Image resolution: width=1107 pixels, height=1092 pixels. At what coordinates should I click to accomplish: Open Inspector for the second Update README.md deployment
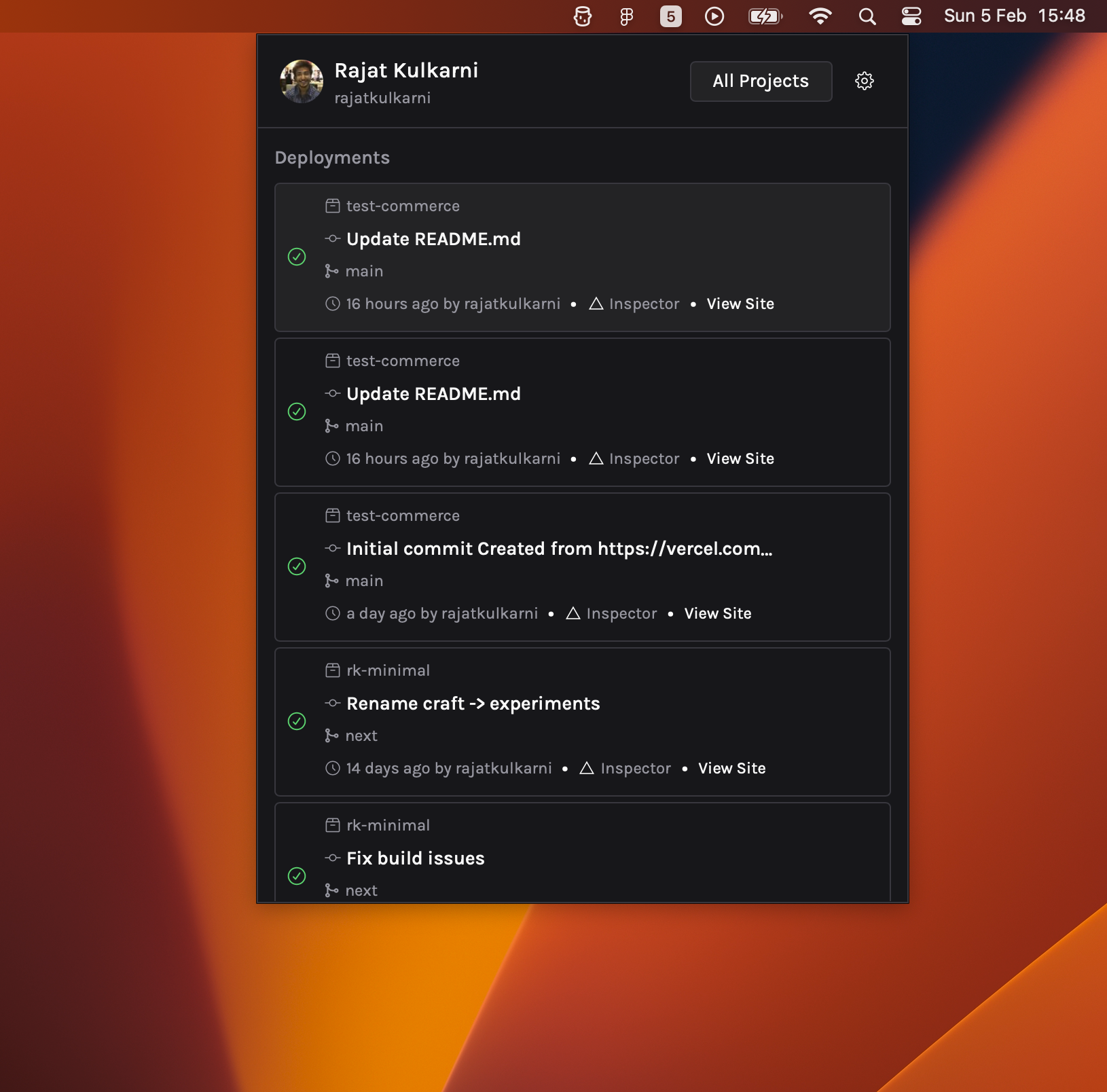pyautogui.click(x=644, y=458)
